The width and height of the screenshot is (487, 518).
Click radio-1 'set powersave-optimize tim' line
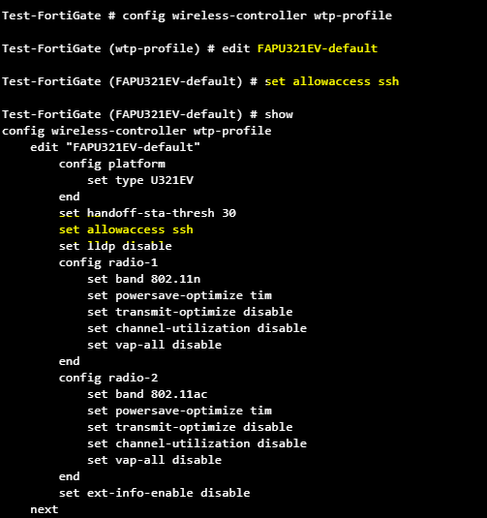[179, 296]
